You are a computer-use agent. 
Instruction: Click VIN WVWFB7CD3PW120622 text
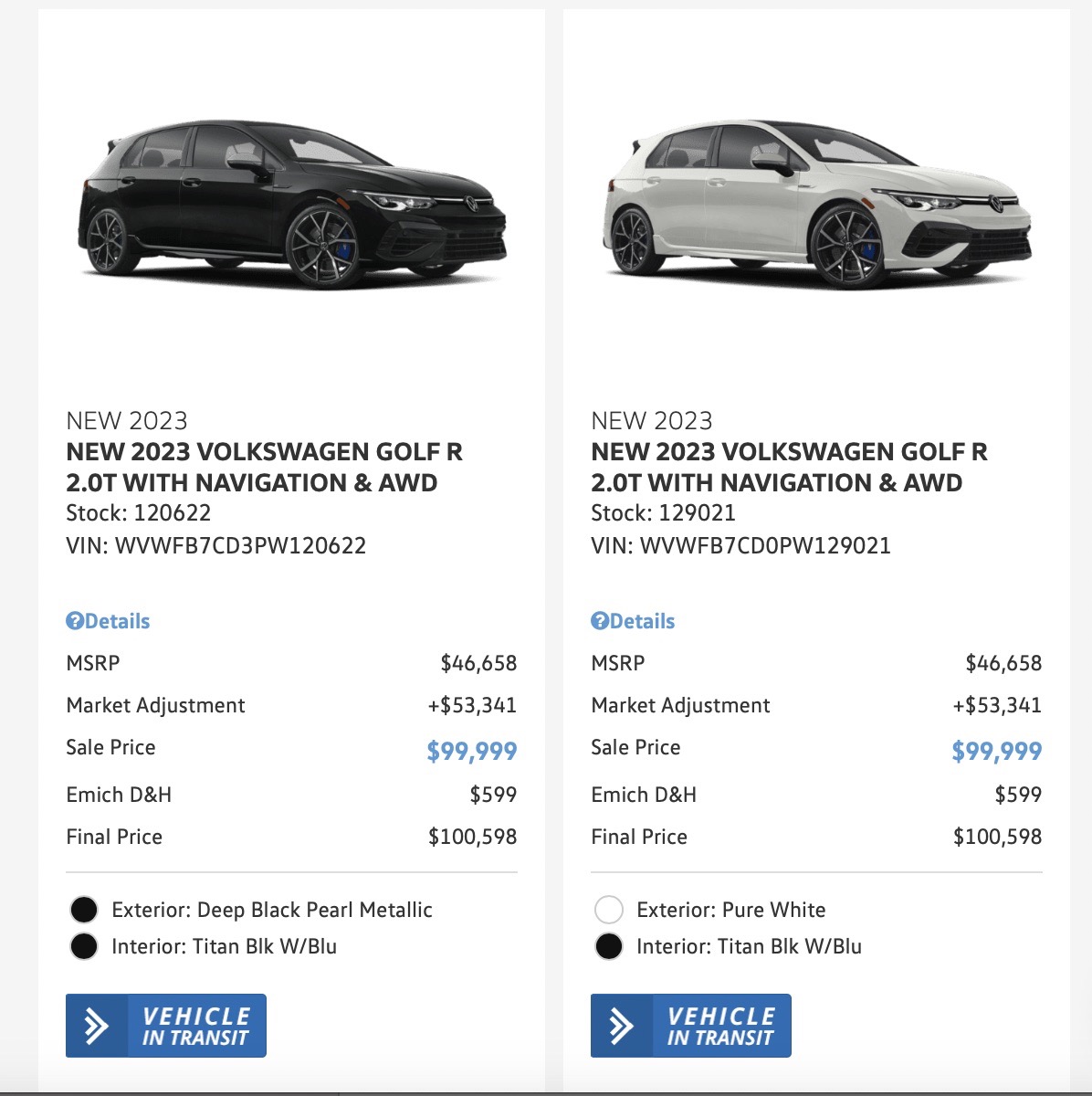tap(240, 546)
